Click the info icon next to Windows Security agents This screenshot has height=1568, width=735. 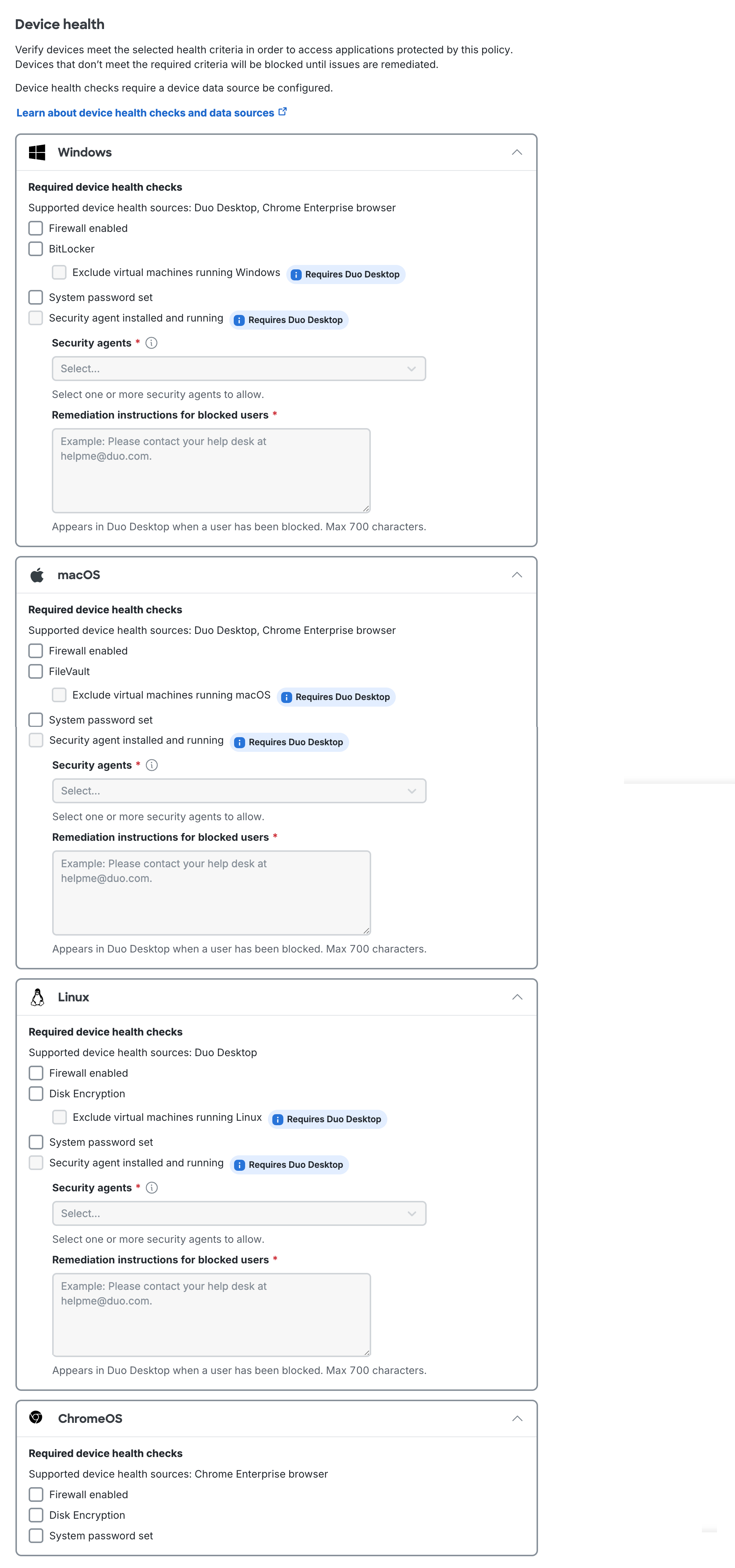point(152,343)
